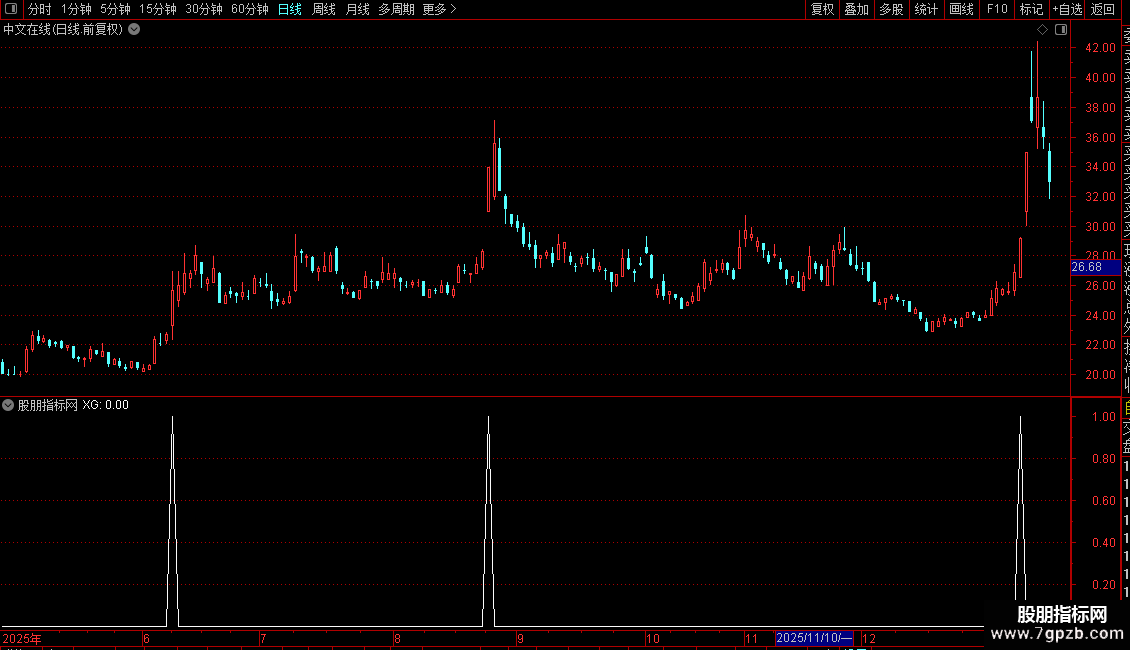
Task: Click the 42.00 price axis label
Action: pyautogui.click(x=1100, y=48)
